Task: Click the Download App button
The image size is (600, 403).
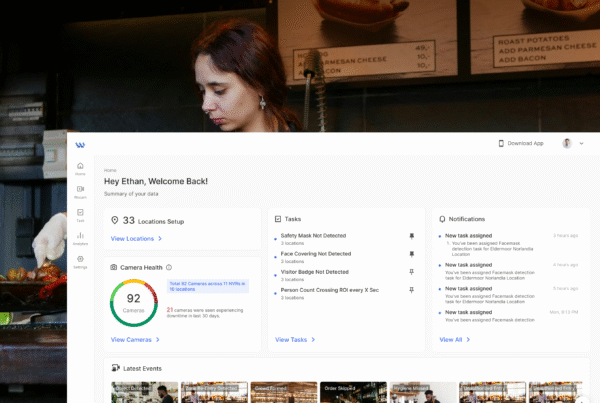Action: pyautogui.click(x=521, y=144)
